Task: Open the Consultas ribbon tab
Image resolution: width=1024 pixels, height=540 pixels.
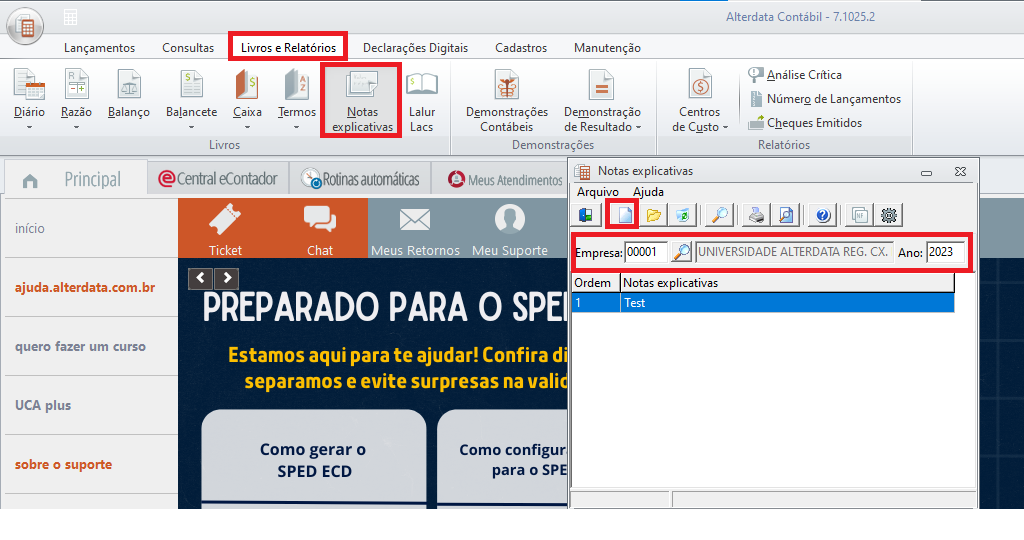Action: click(188, 48)
